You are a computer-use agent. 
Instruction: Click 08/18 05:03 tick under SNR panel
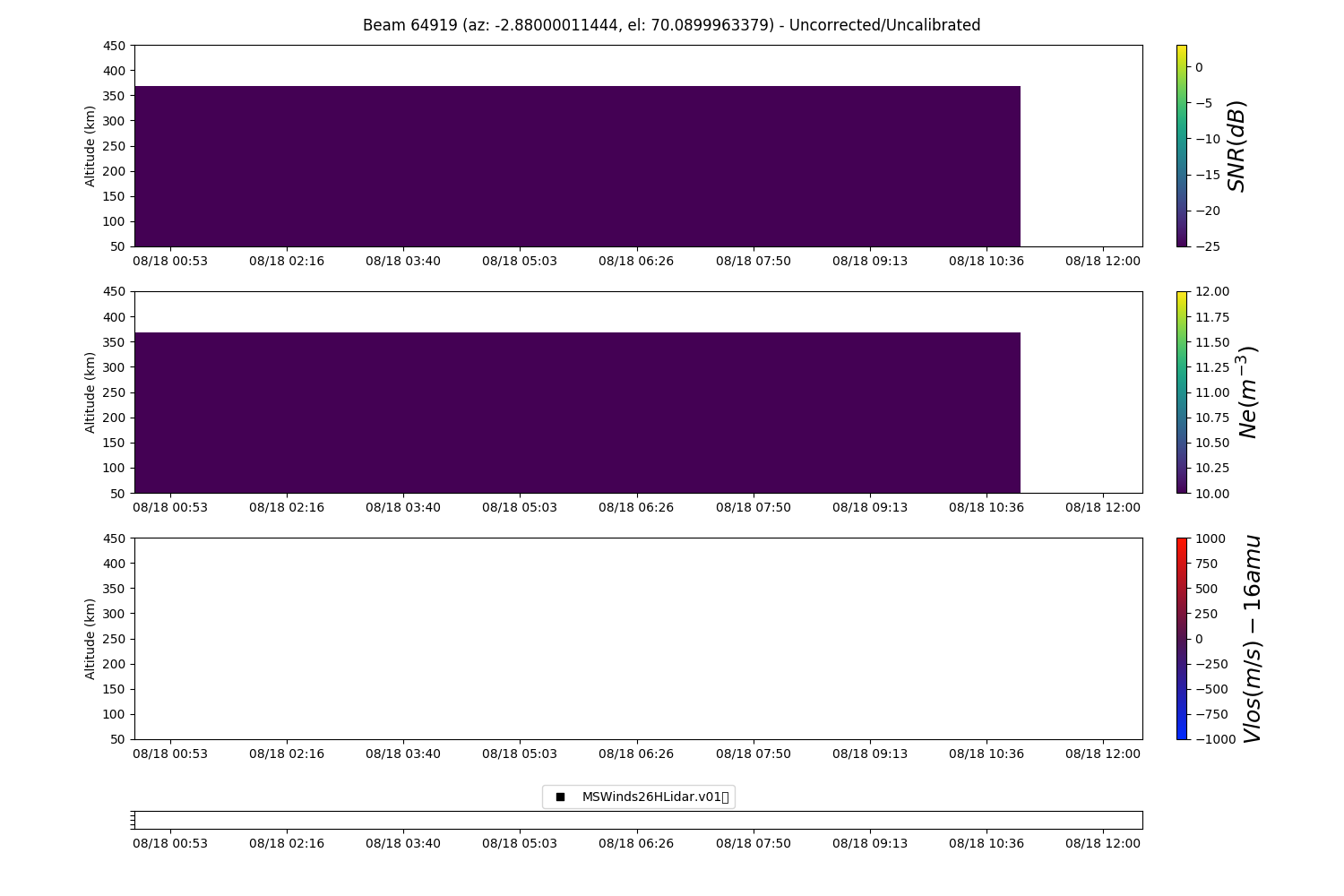(x=520, y=261)
